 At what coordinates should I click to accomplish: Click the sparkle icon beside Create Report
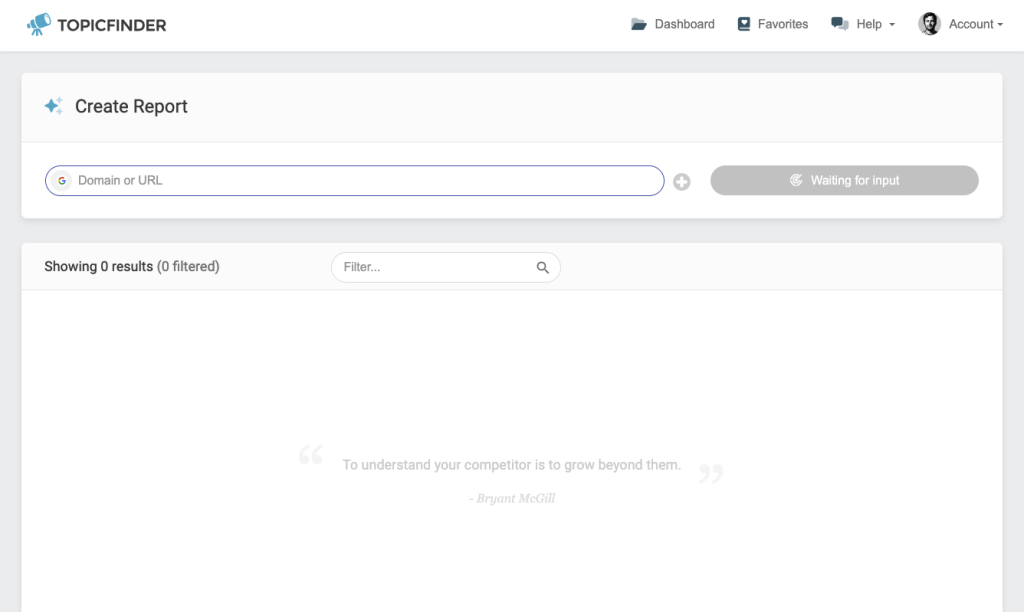tap(54, 106)
